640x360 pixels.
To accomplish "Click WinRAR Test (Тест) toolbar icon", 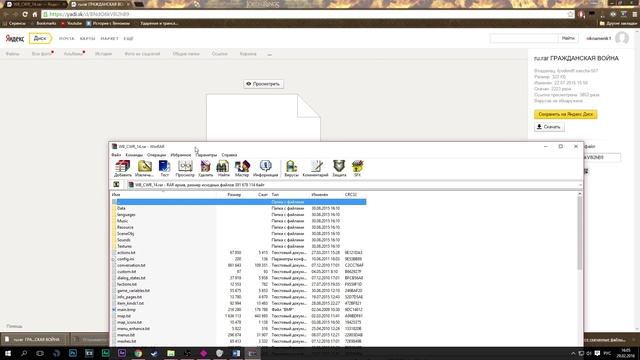I will [164, 168].
